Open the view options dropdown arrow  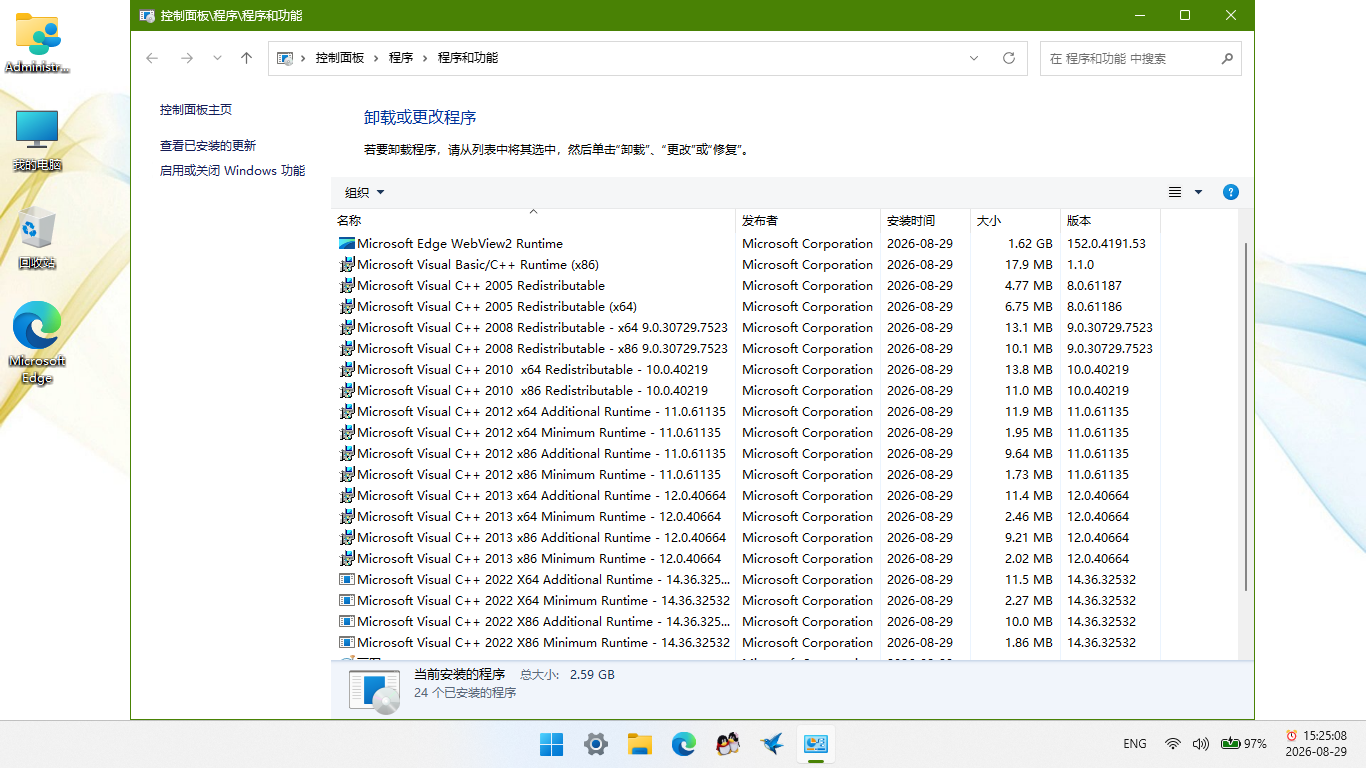[1198, 192]
